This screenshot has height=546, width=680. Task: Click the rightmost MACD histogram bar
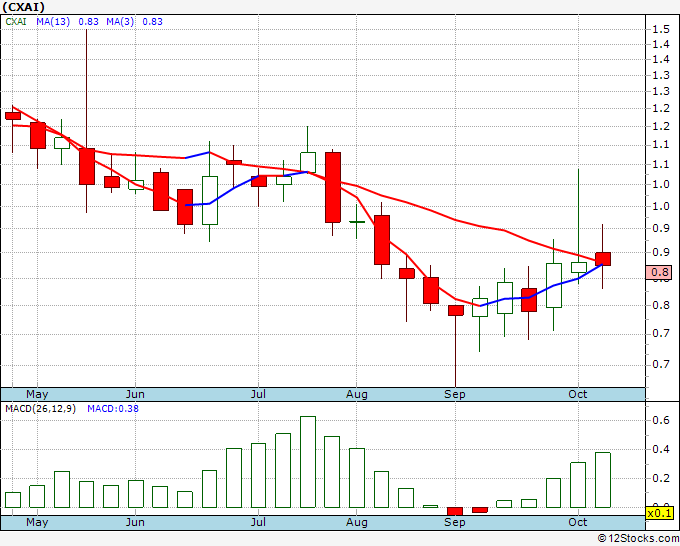pyautogui.click(x=603, y=480)
